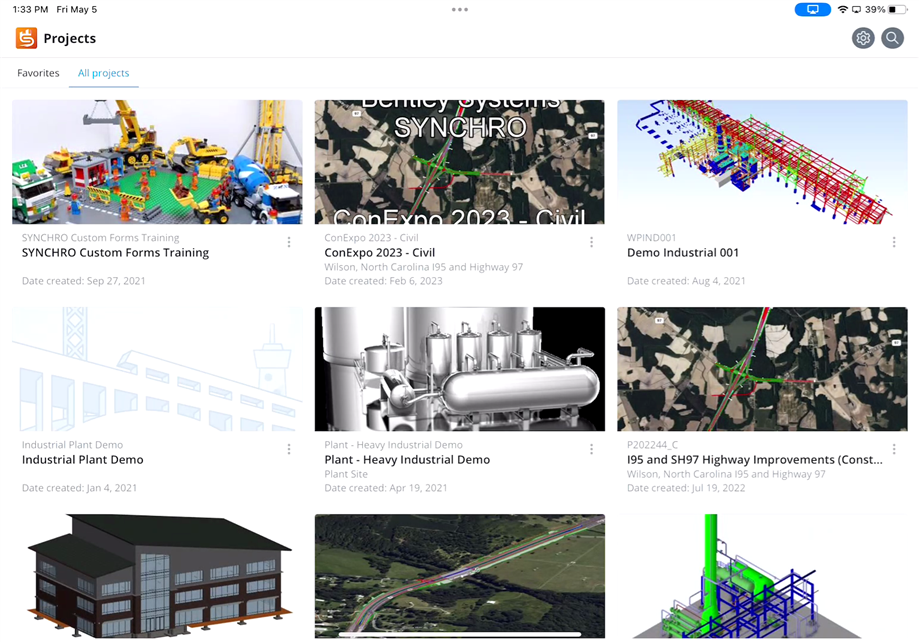
Task: Click 'Date created: Sep 27, 2021' text
Action: click(x=84, y=281)
